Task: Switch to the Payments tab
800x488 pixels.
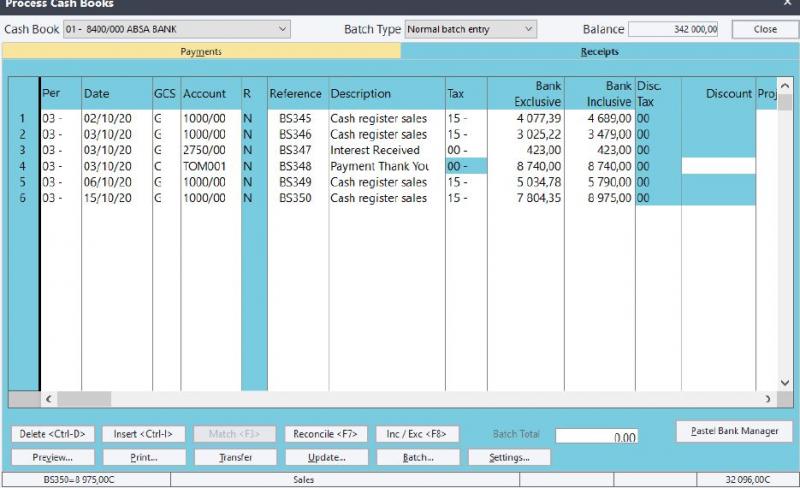Action: (x=201, y=52)
